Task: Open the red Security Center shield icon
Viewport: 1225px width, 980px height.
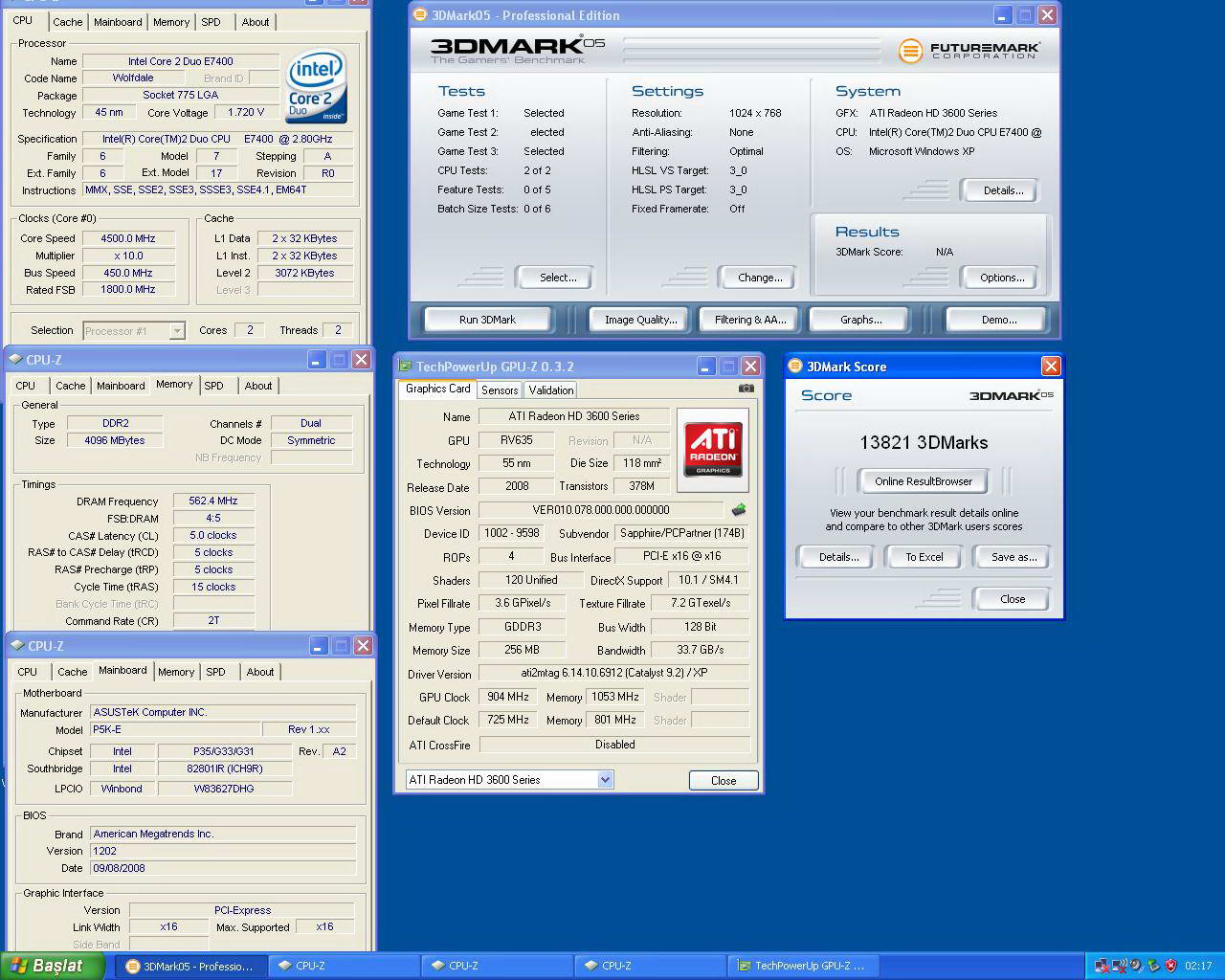Action: 1170,966
